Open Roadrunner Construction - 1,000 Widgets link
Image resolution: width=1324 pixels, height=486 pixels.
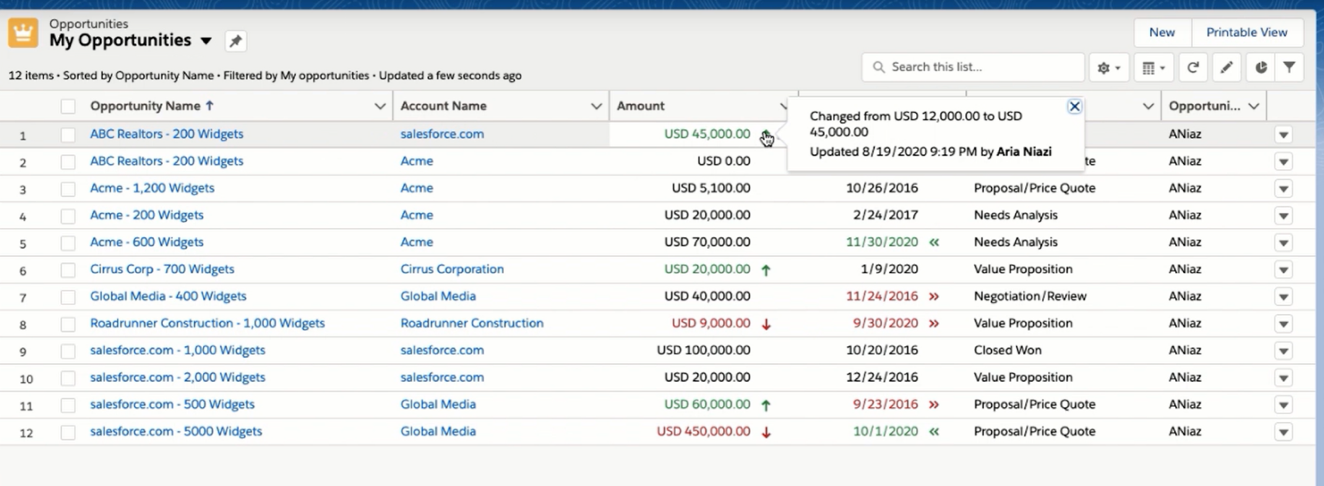click(207, 323)
